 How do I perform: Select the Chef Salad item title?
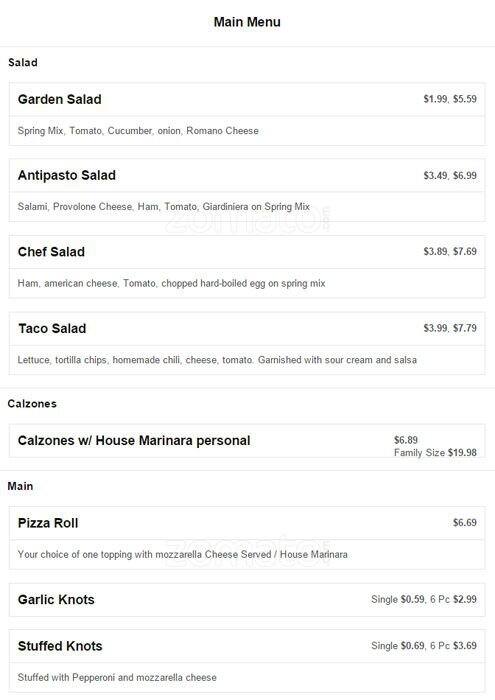tap(51, 252)
